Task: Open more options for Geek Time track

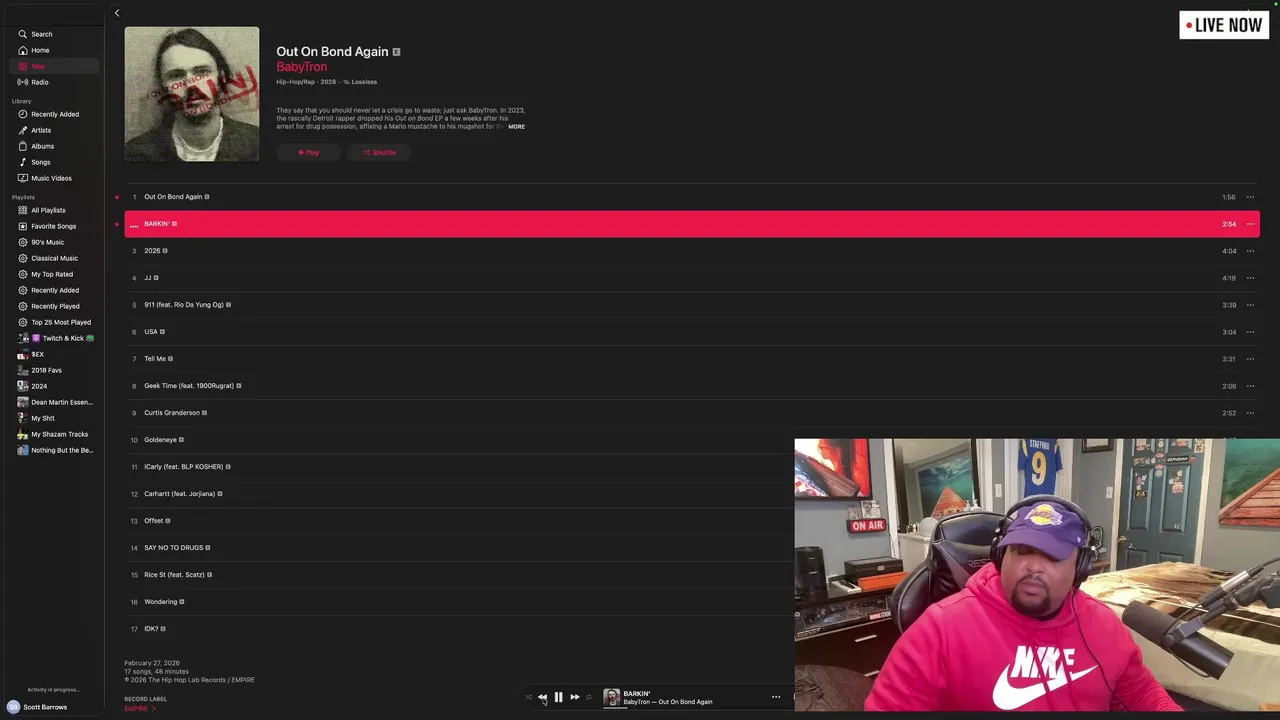Action: pos(1250,386)
